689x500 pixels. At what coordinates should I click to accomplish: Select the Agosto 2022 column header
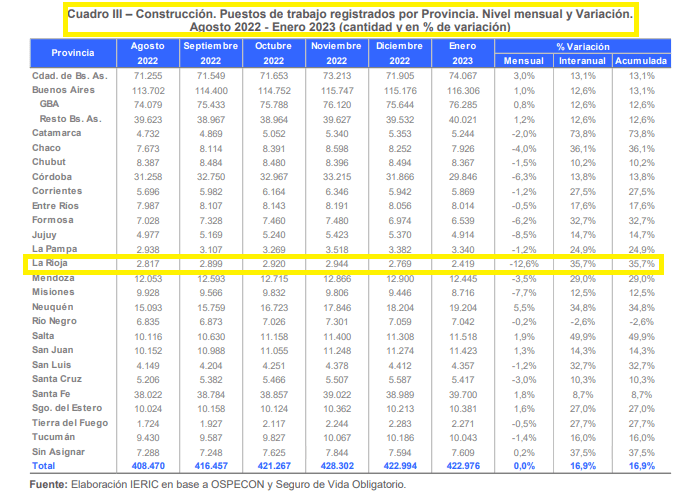(148, 53)
